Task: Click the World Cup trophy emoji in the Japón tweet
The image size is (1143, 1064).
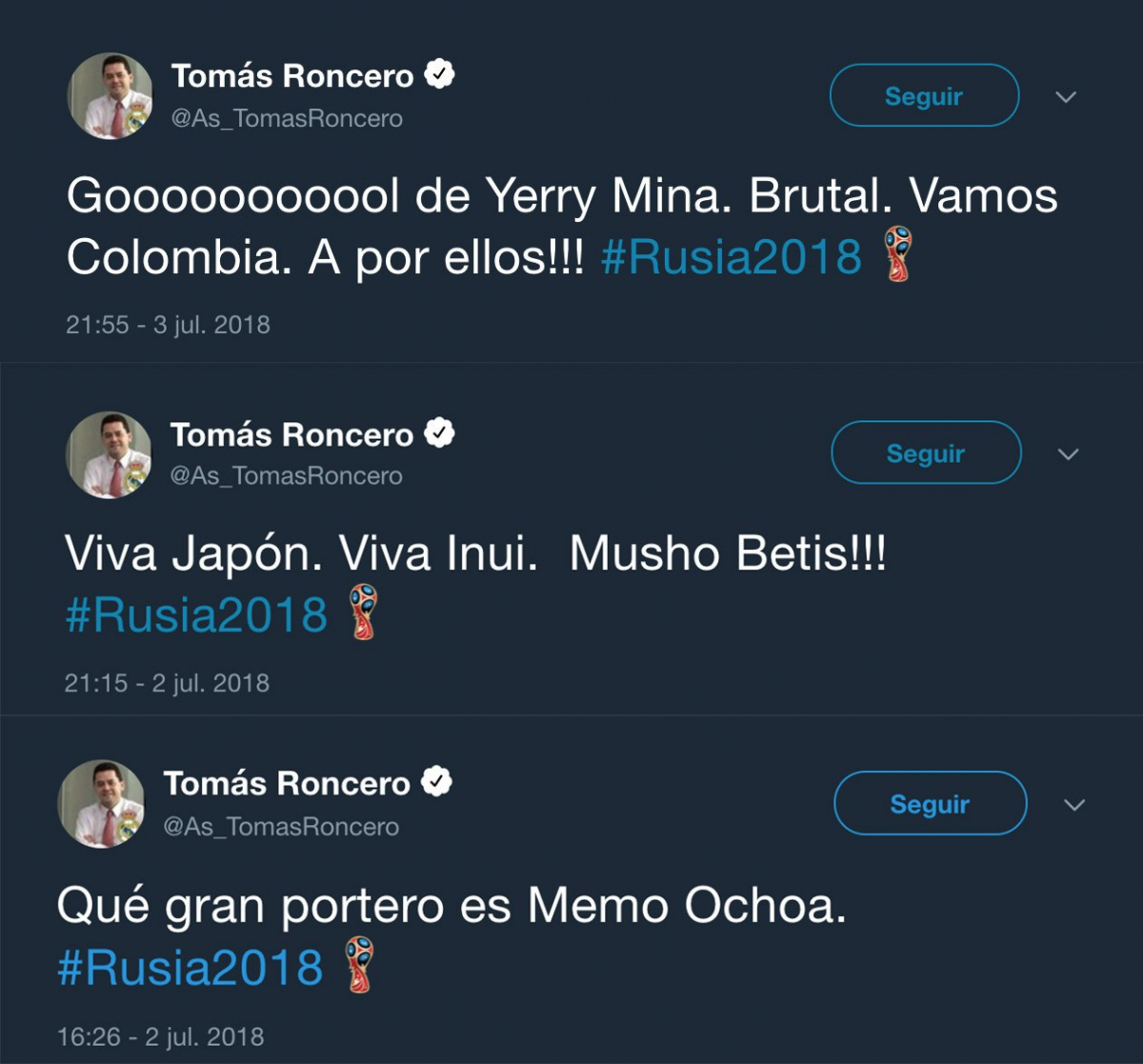Action: [363, 612]
